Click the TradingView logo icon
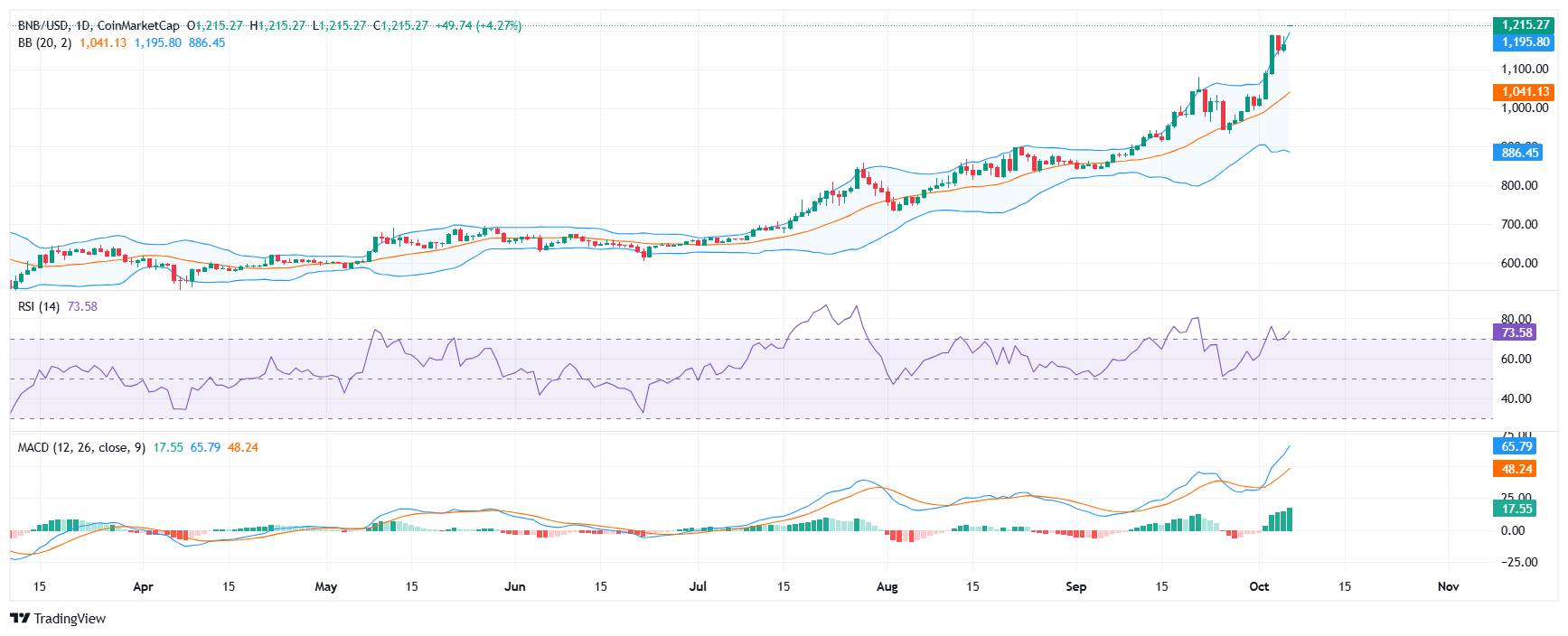This screenshot has width=1568, height=636. pyautogui.click(x=19, y=619)
